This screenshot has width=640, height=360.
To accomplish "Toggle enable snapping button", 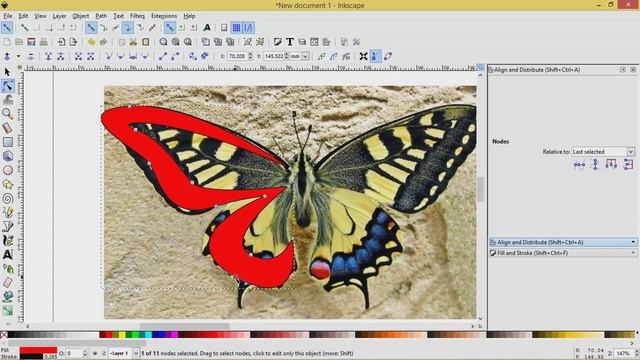I will 7,28.
